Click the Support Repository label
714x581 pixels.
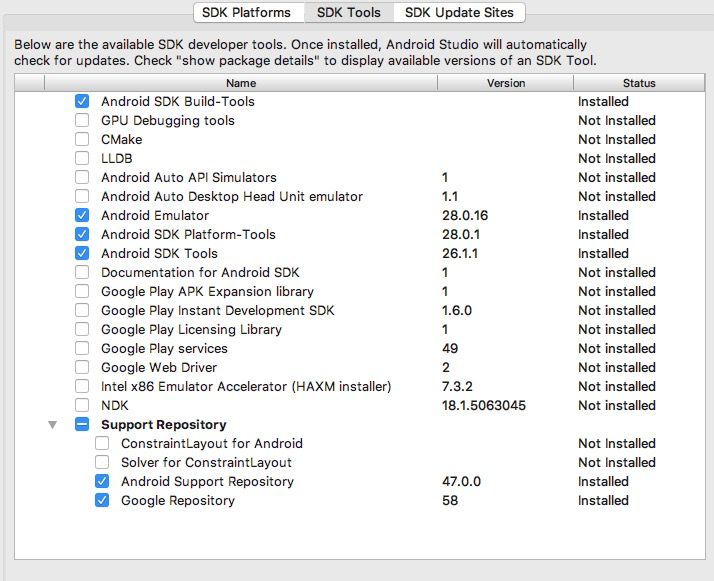[x=163, y=424]
